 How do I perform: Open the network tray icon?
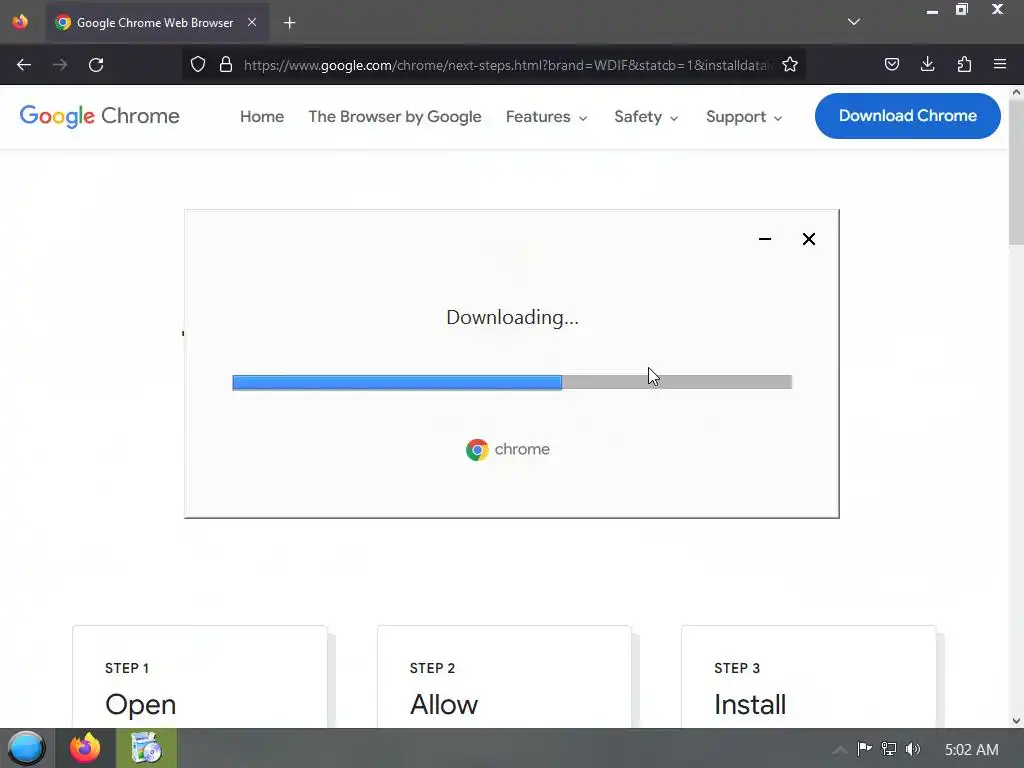tap(889, 748)
